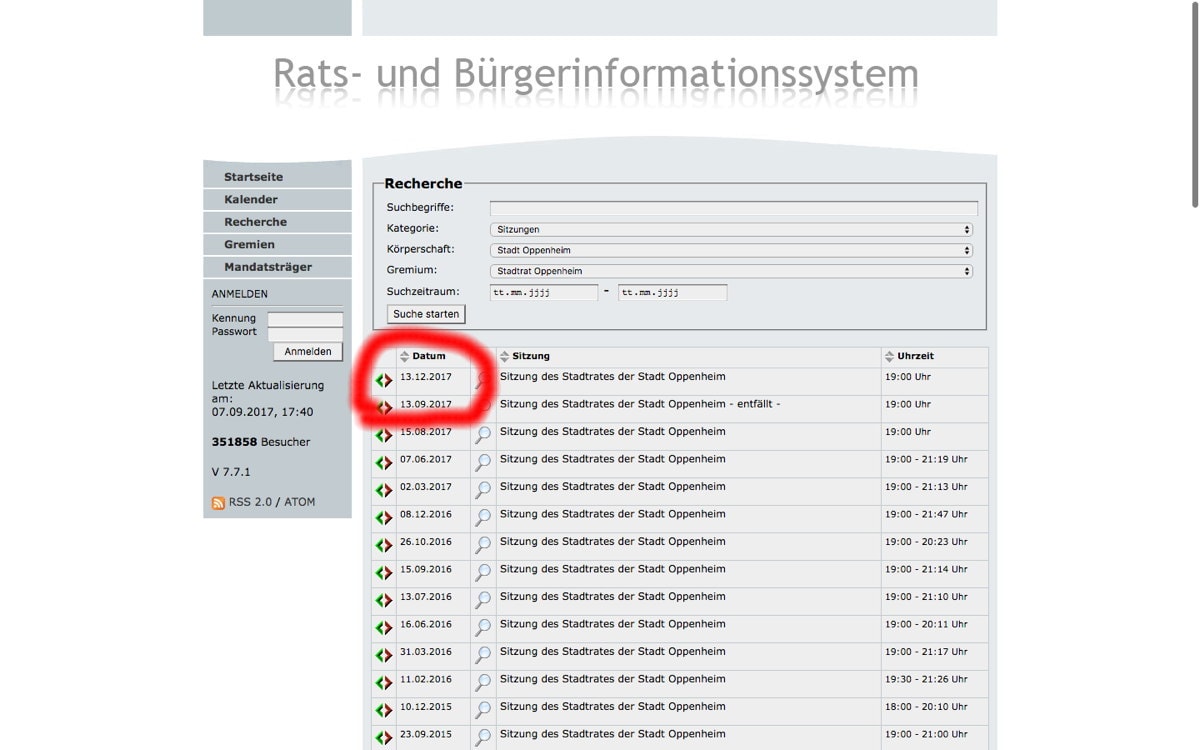1200x750 pixels.
Task: Open magnifier details for 07.06.2017 session
Action: [x=483, y=462]
